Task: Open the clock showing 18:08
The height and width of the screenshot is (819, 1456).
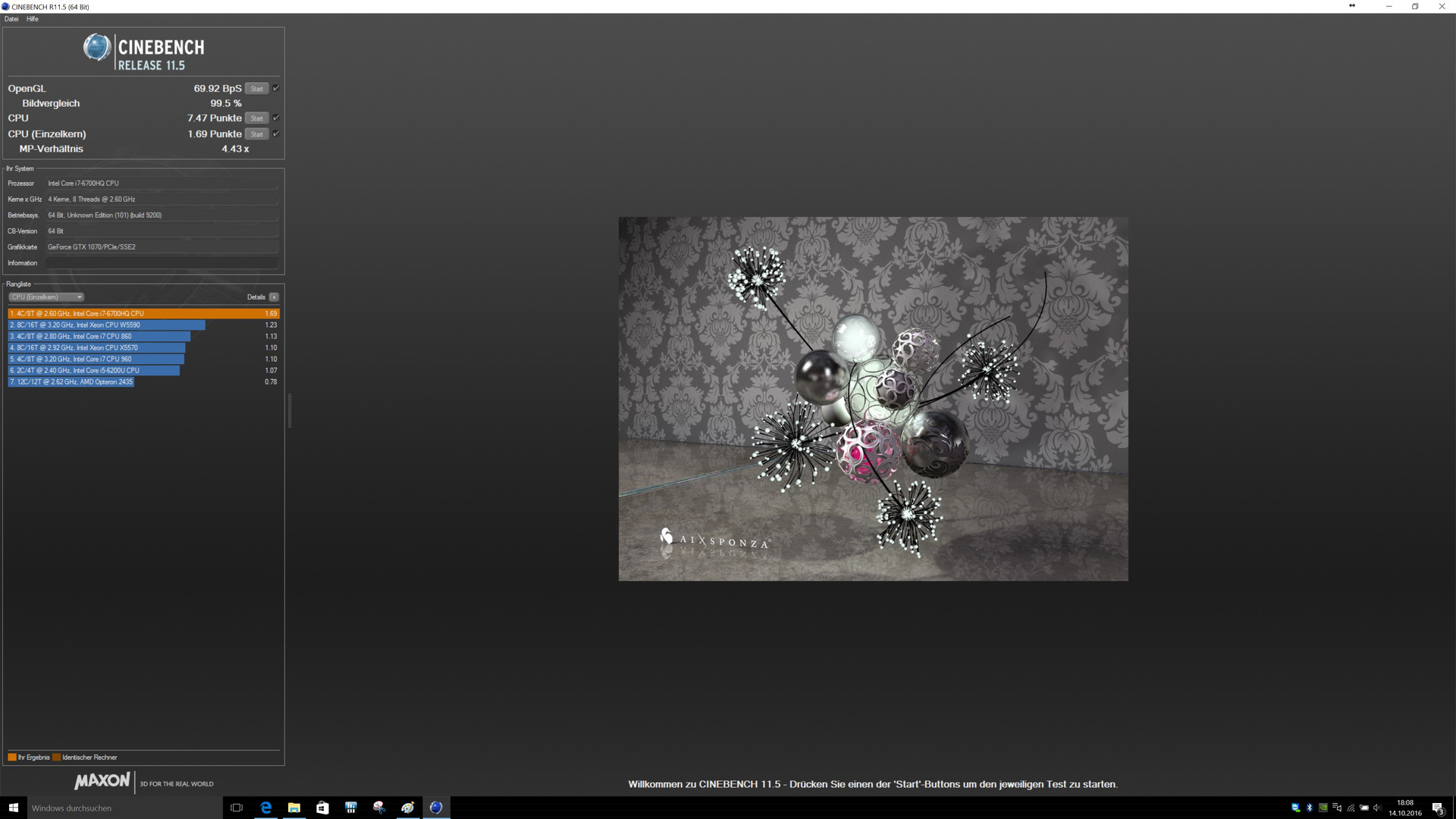Action: click(1405, 808)
